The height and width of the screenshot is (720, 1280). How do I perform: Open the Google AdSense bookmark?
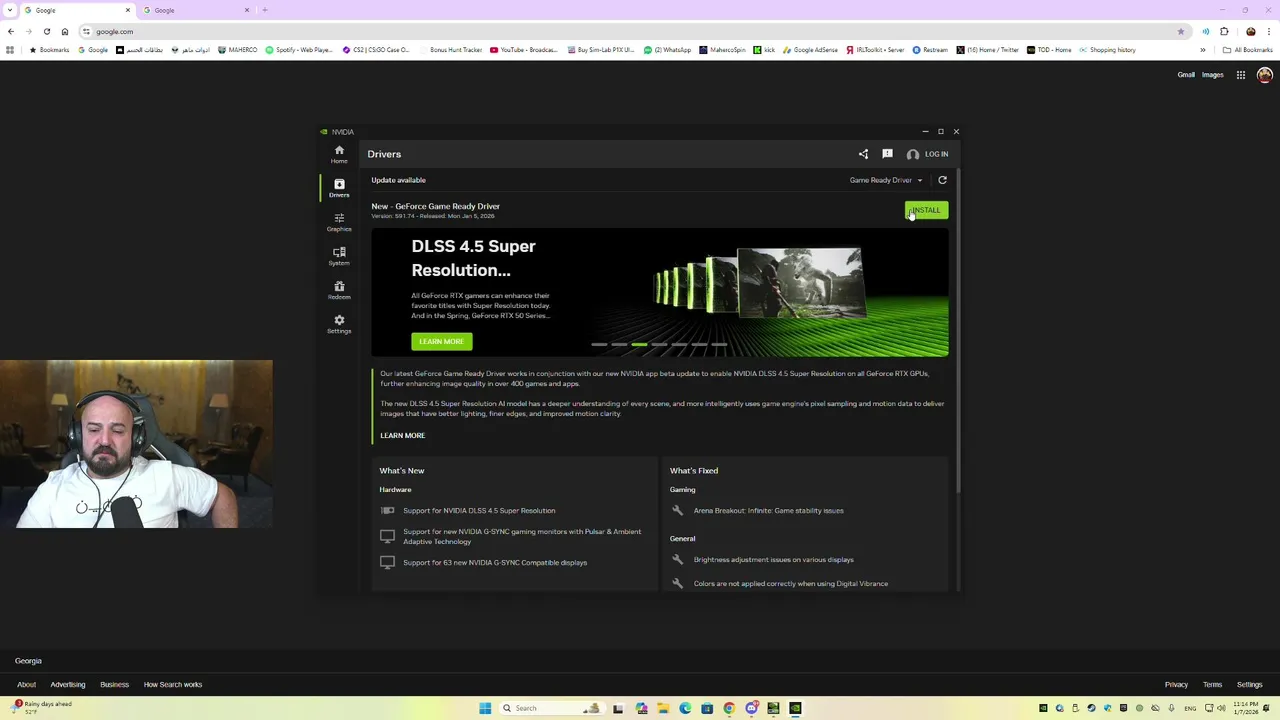(811, 50)
